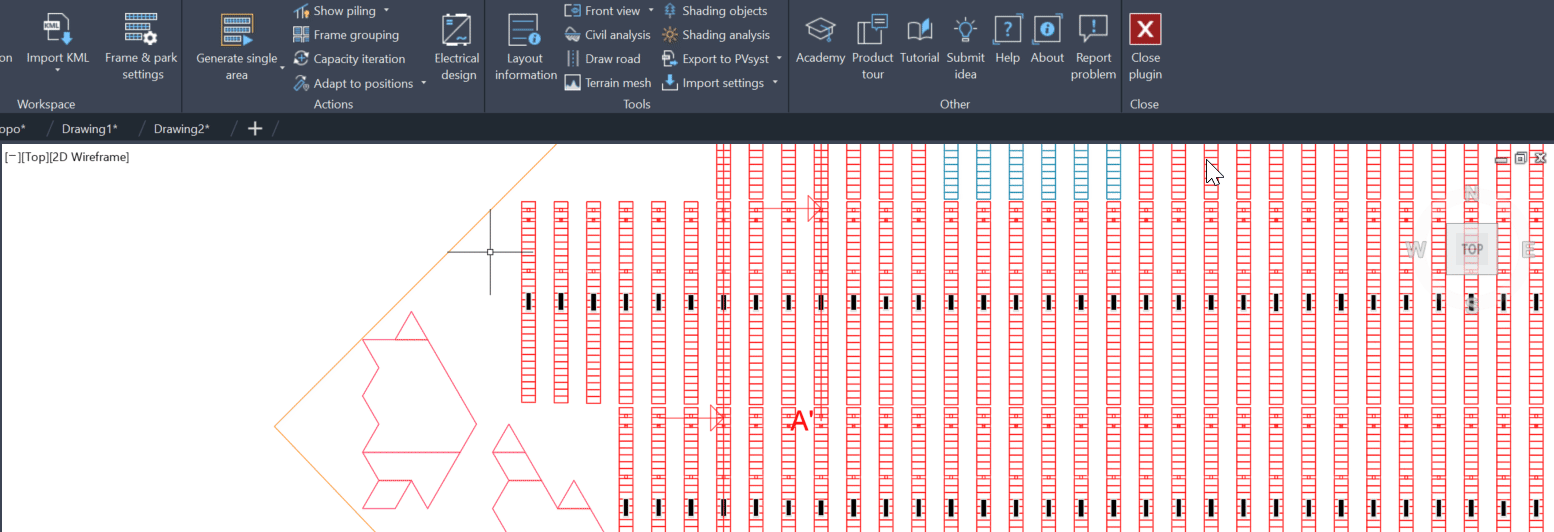Screen dimensions: 1554x532
Task: Expand the Show piling dropdown
Action: (x=387, y=11)
